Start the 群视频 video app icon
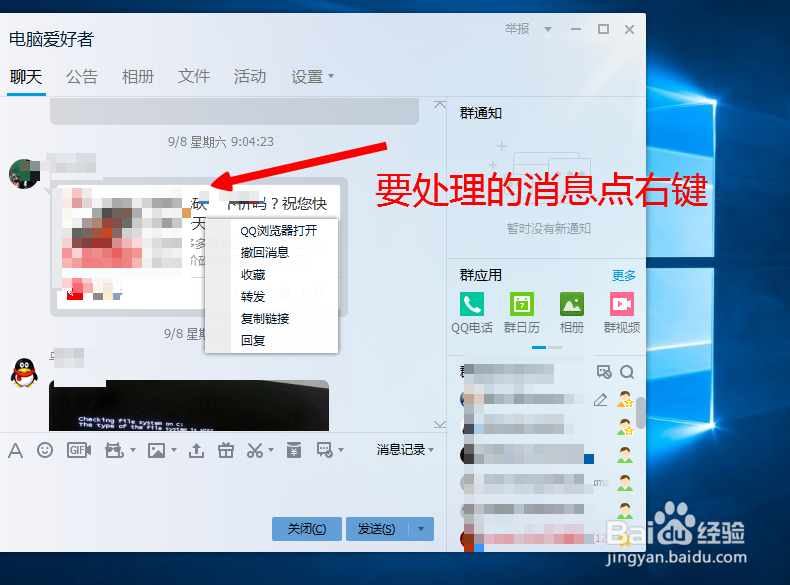This screenshot has height=585, width=790. (622, 304)
